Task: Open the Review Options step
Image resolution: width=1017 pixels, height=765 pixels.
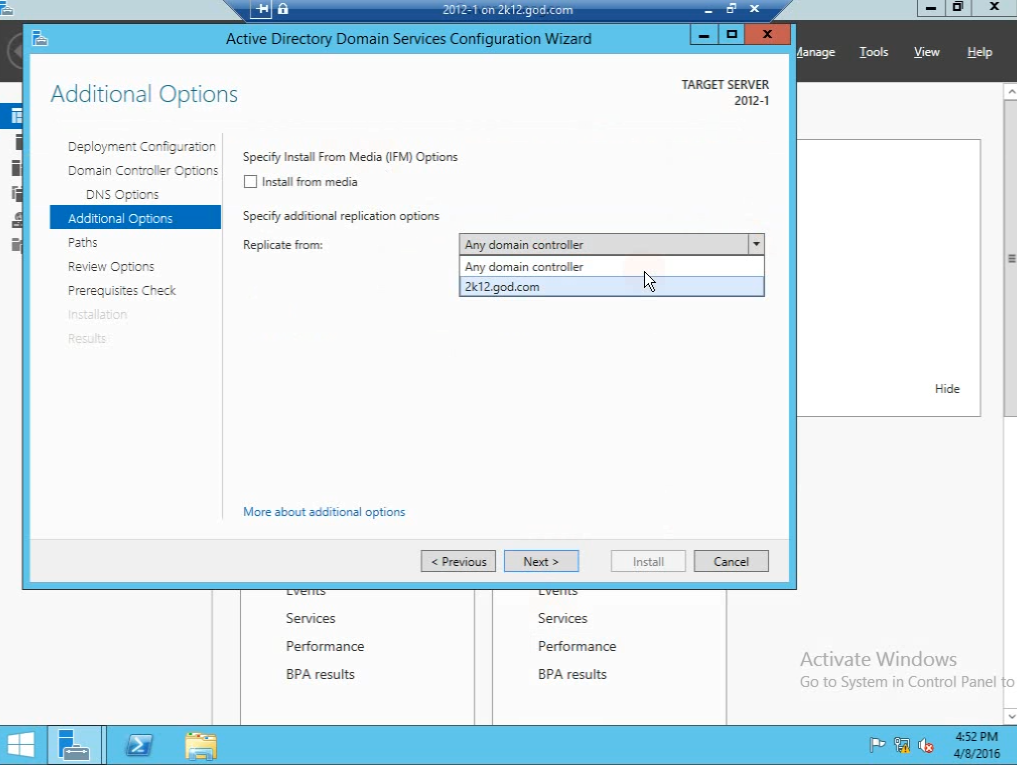Action: tap(111, 267)
